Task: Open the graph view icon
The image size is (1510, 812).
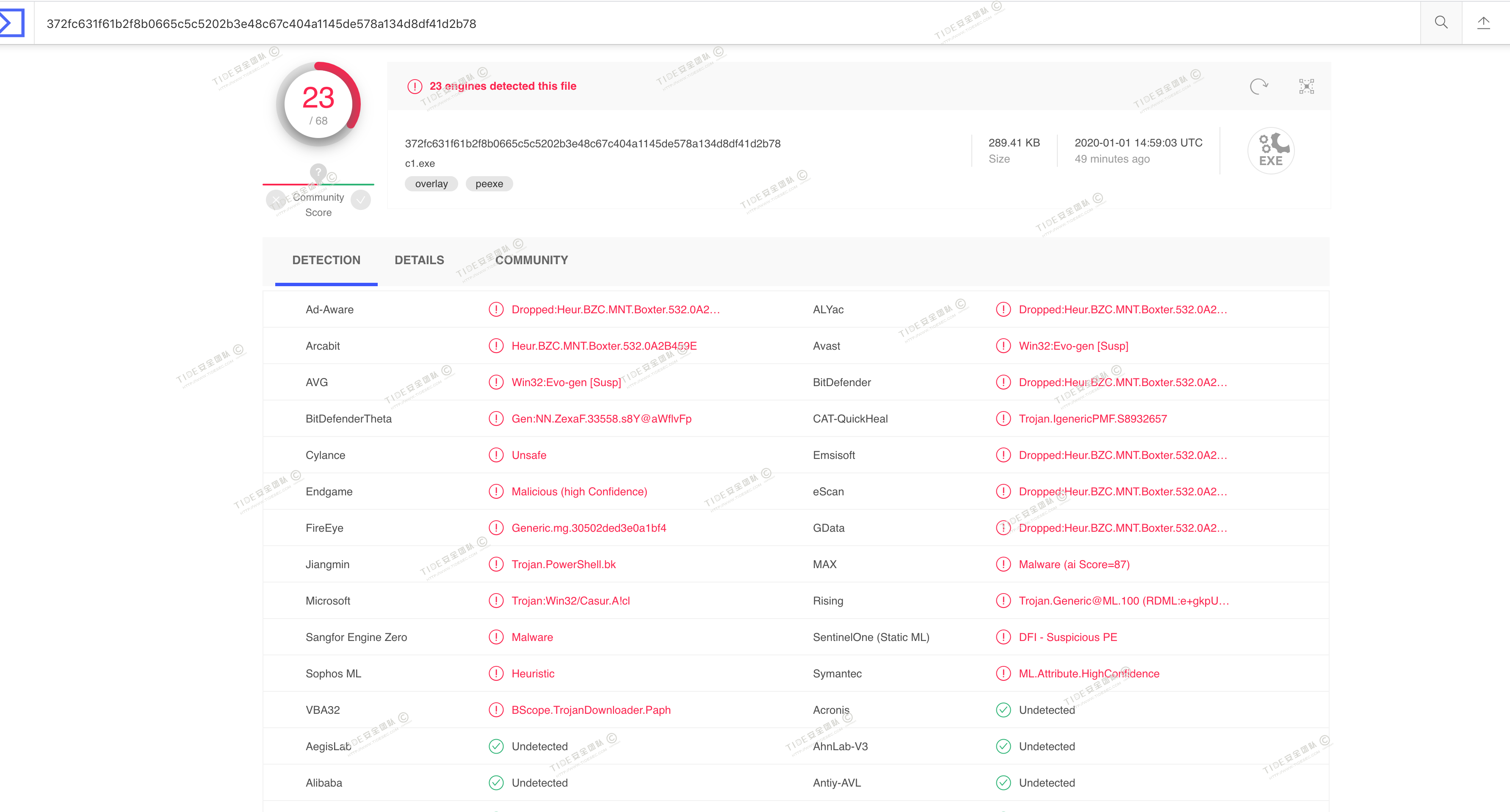Action: point(1306,87)
